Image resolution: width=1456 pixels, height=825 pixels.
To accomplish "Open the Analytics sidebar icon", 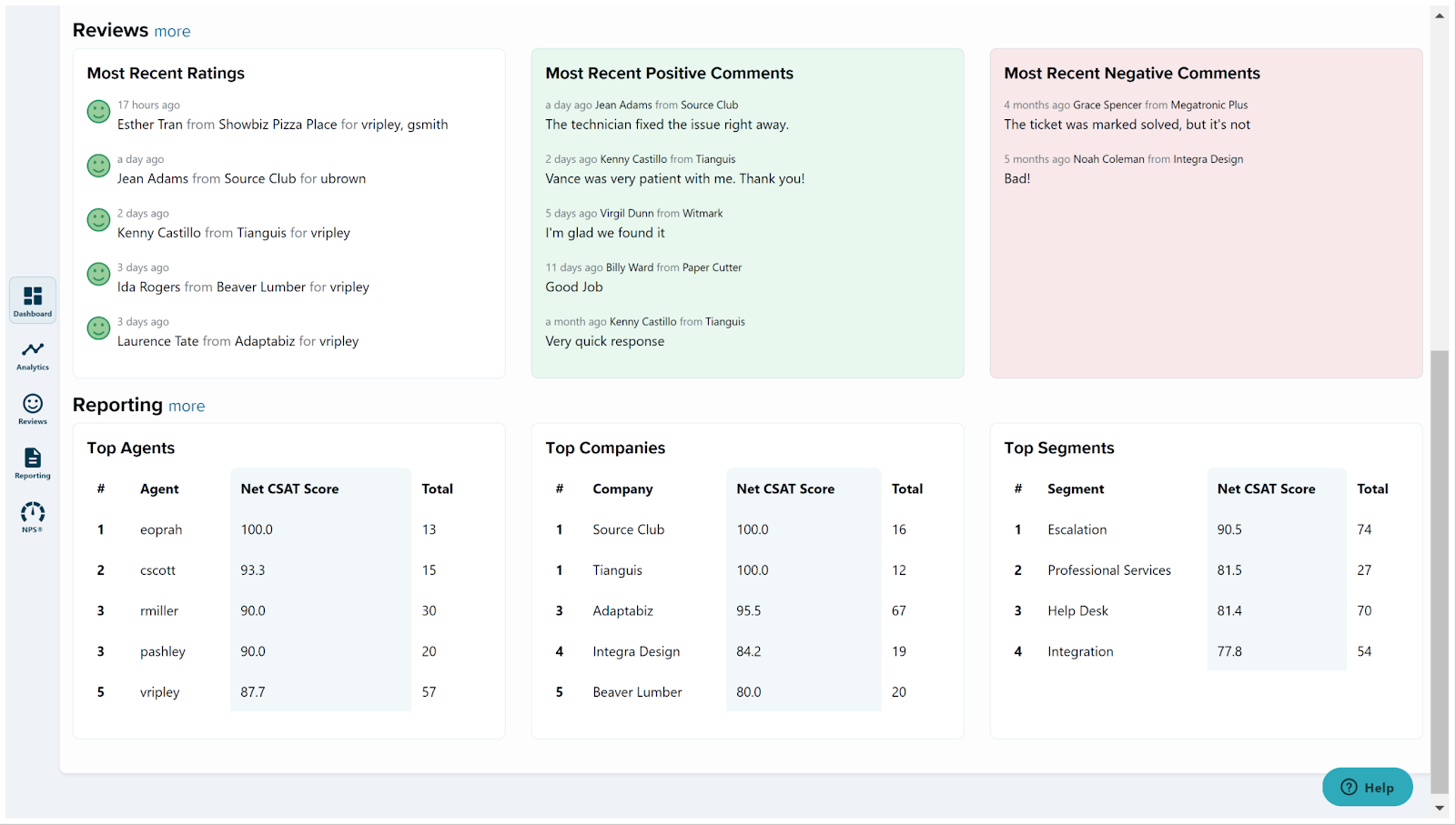I will pyautogui.click(x=33, y=356).
